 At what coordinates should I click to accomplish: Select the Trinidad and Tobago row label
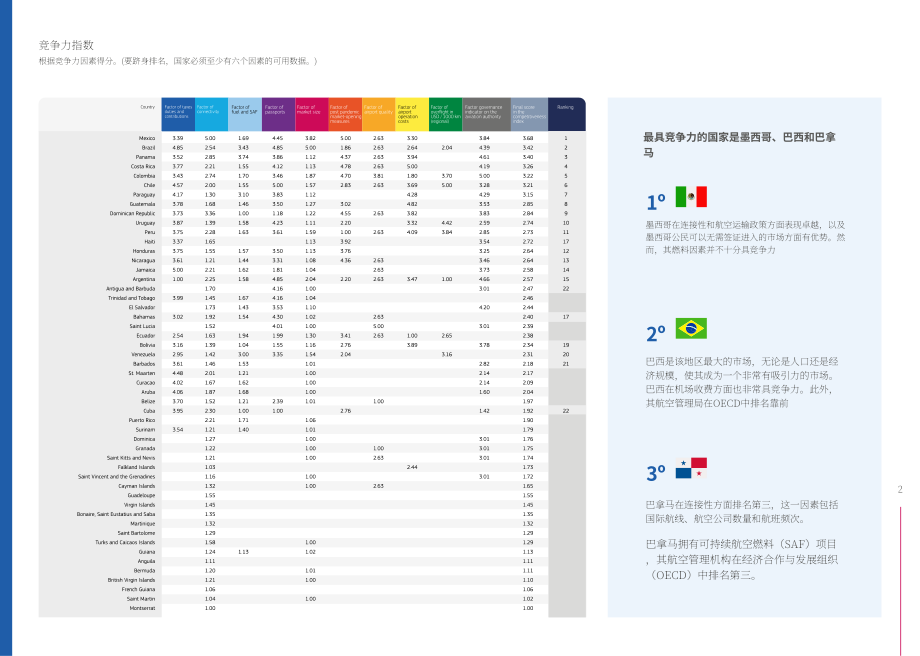131,298
